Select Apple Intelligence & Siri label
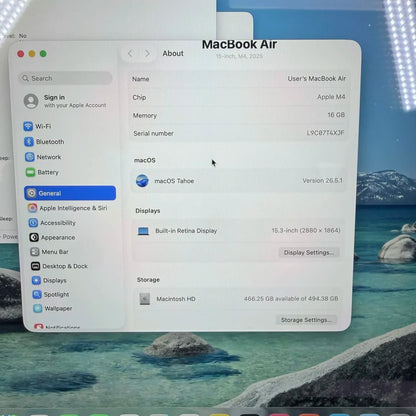The height and width of the screenshot is (416, 416). (x=73, y=208)
